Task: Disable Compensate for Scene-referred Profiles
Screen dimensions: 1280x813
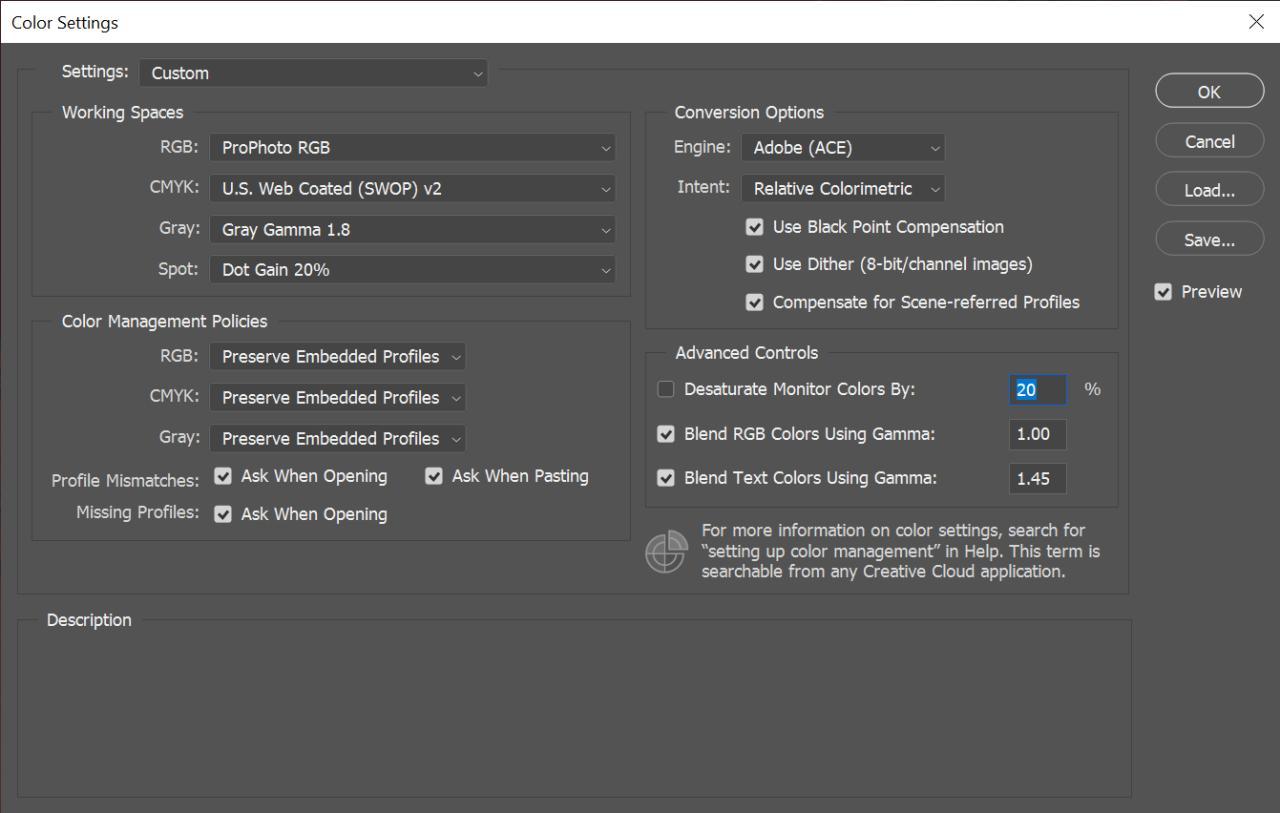Action: (755, 302)
